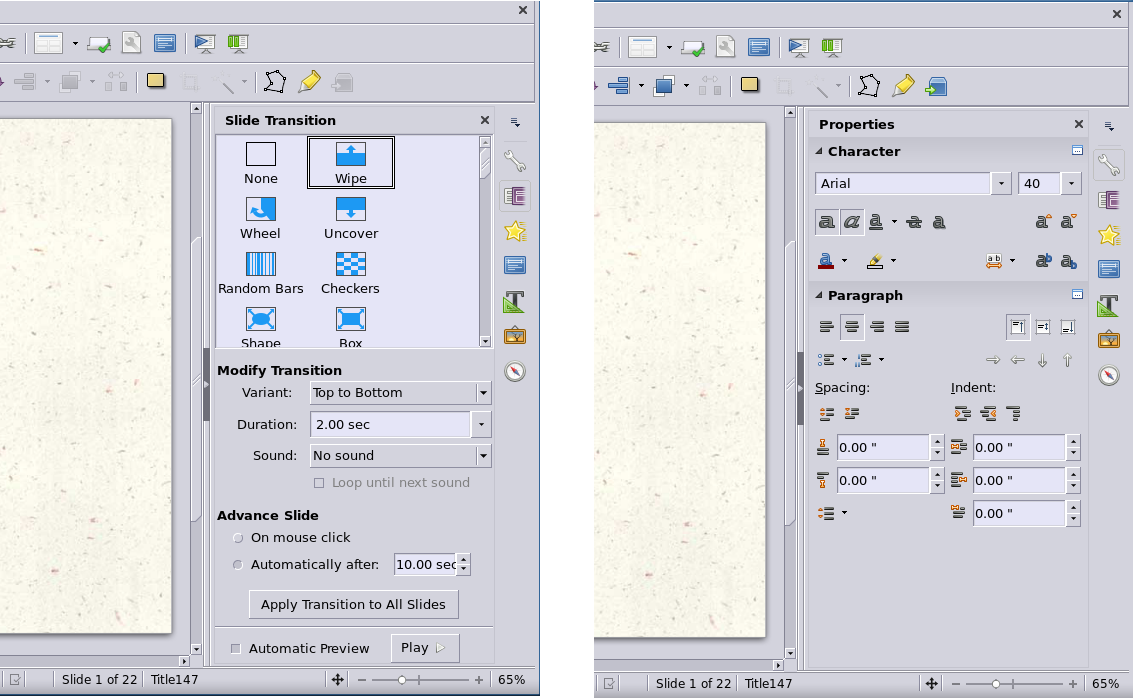Open Slide Transition deck in left sidebar
The height and width of the screenshot is (698, 1133).
point(514,196)
